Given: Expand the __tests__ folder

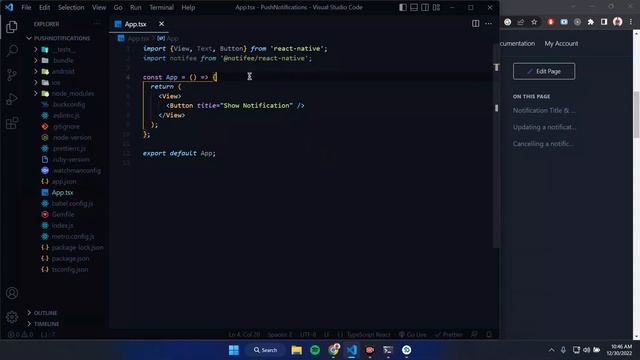Looking at the screenshot, I should 36,49.
